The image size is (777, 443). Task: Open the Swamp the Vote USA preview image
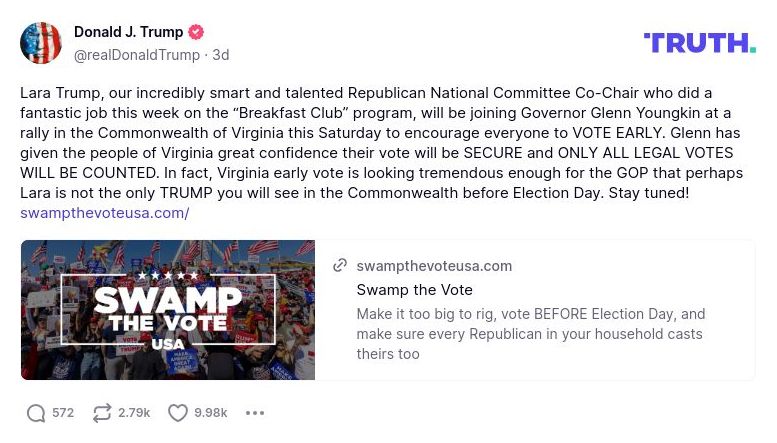pos(168,310)
